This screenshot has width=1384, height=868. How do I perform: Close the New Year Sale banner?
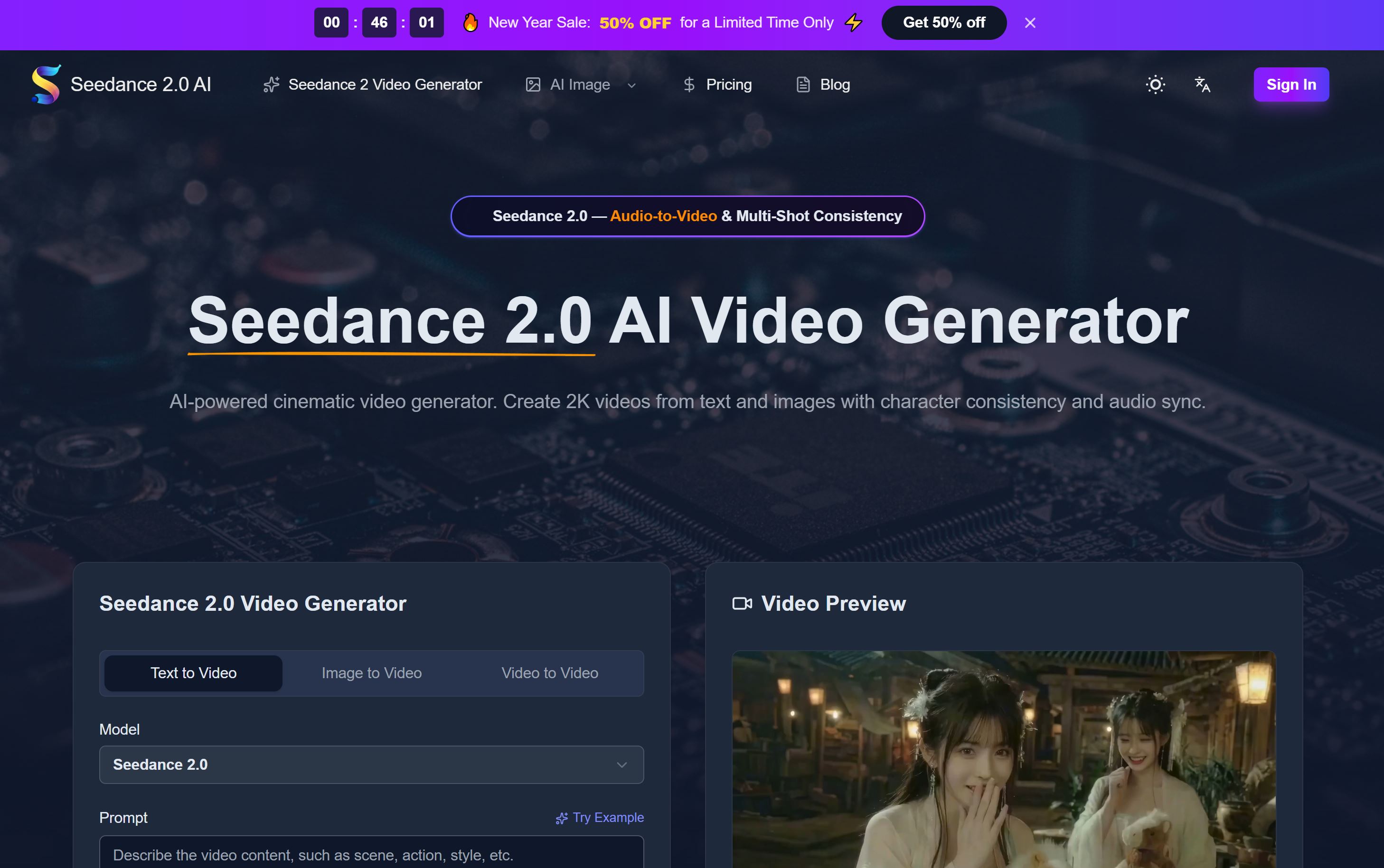[1030, 23]
